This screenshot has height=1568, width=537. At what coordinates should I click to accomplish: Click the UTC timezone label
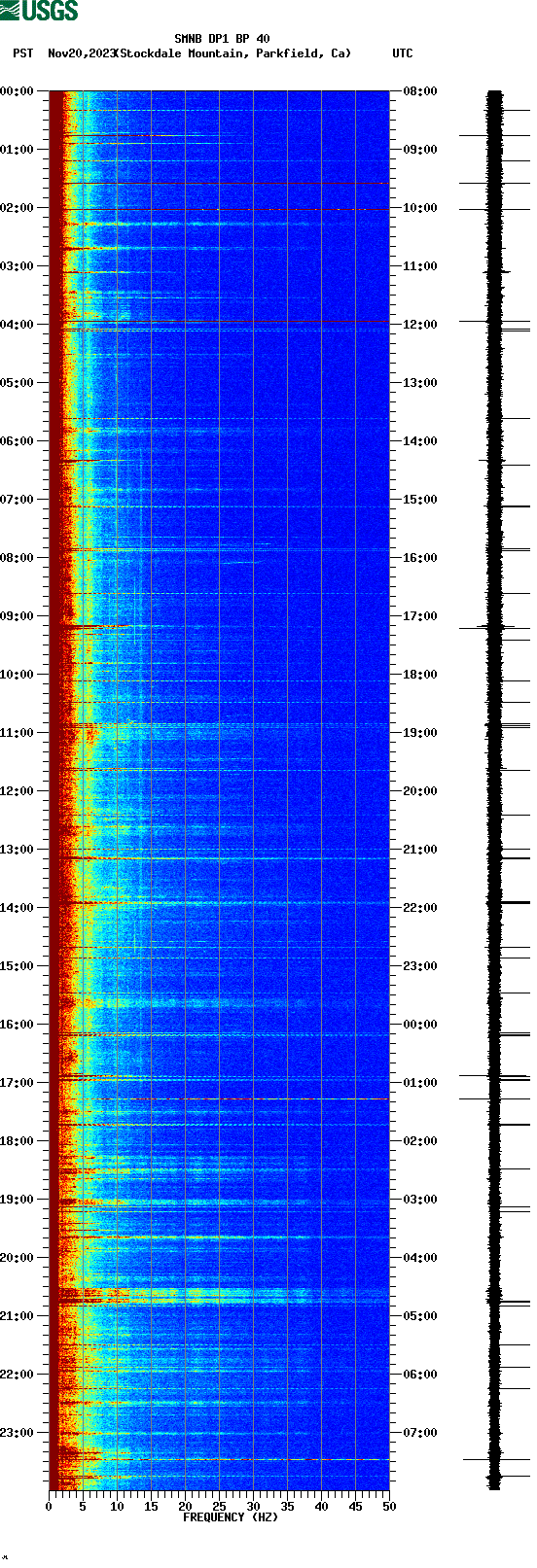pyautogui.click(x=402, y=53)
